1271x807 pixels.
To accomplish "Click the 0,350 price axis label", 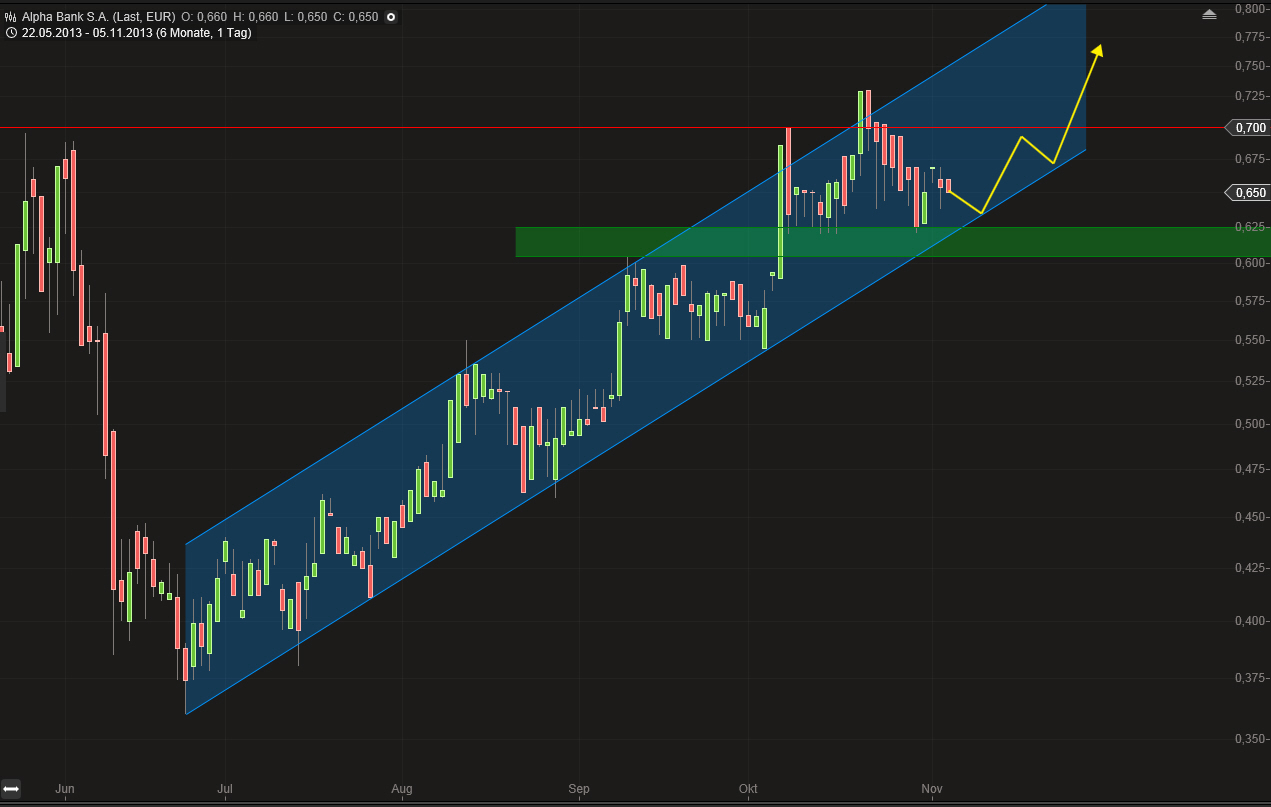I will (1249, 739).
